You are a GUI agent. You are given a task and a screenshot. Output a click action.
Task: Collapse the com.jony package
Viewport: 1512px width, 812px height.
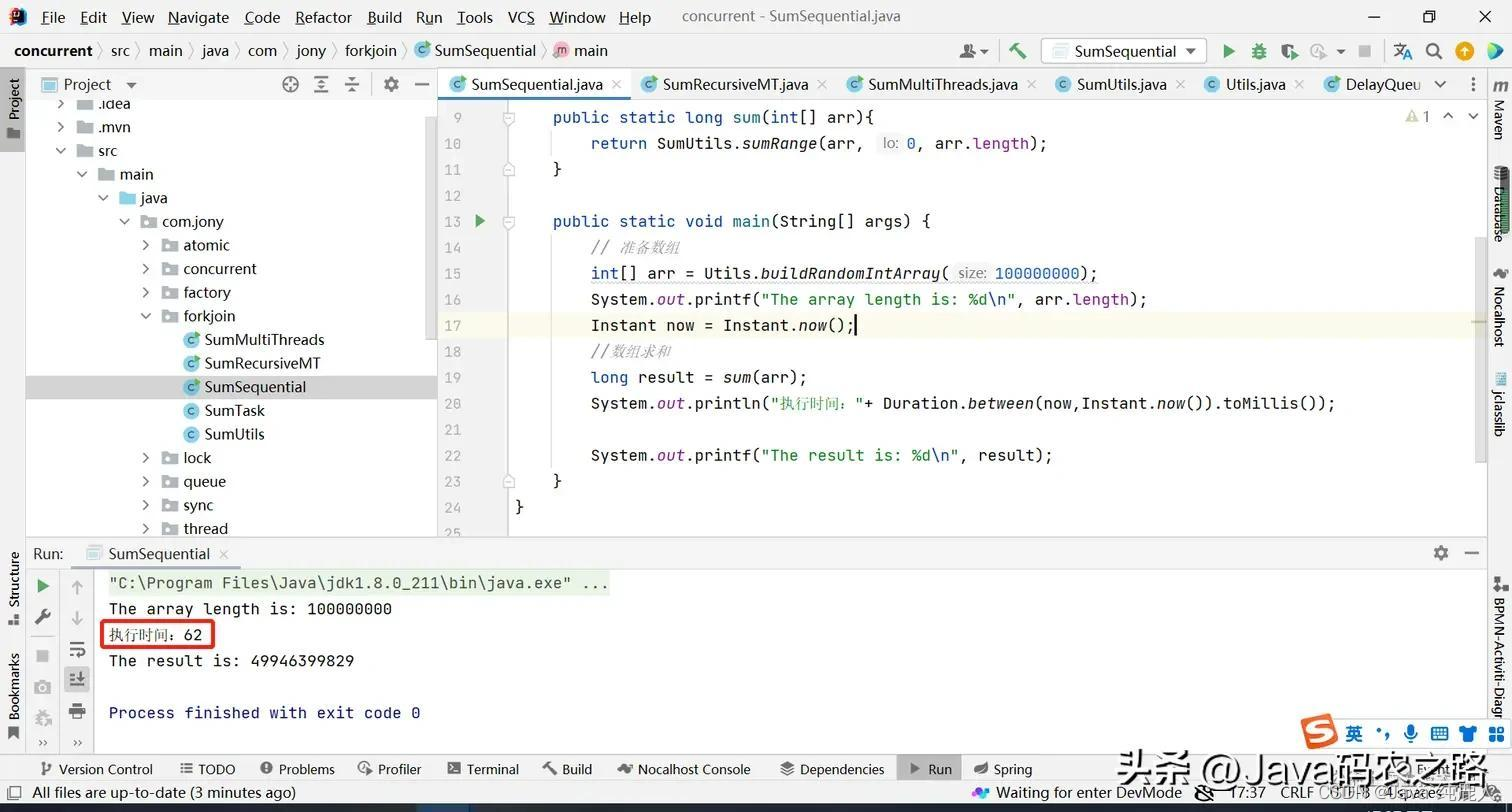(124, 222)
